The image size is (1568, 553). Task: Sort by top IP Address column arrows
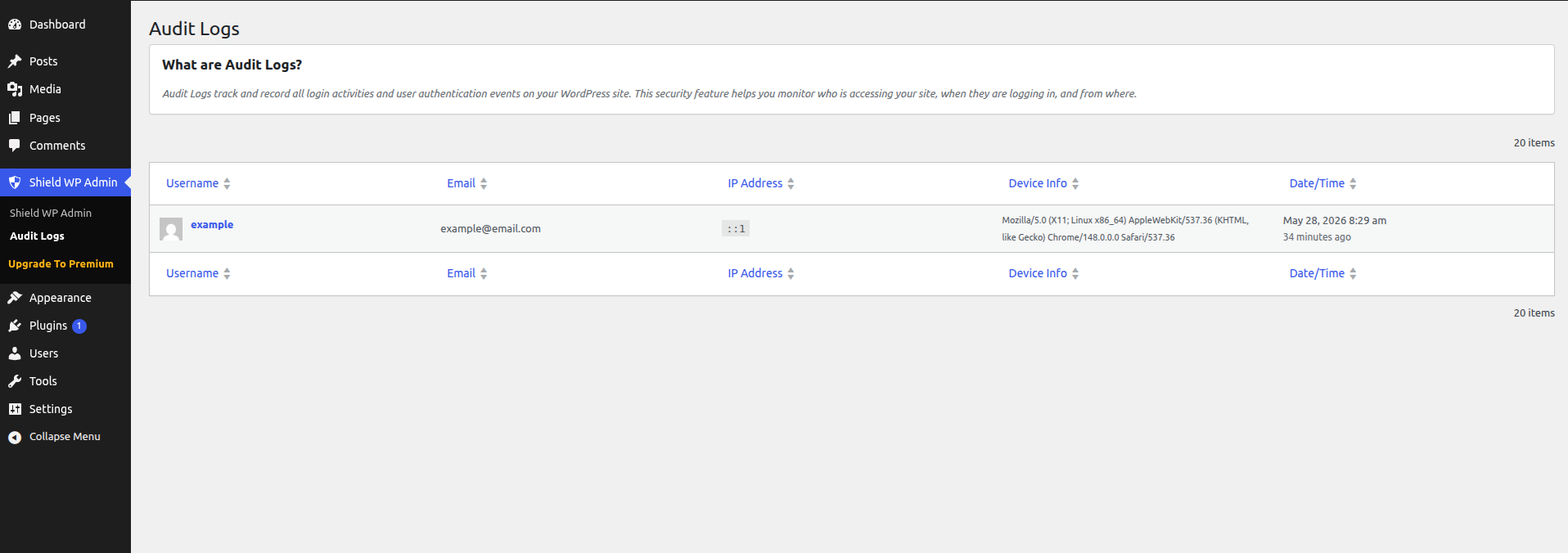click(x=791, y=184)
